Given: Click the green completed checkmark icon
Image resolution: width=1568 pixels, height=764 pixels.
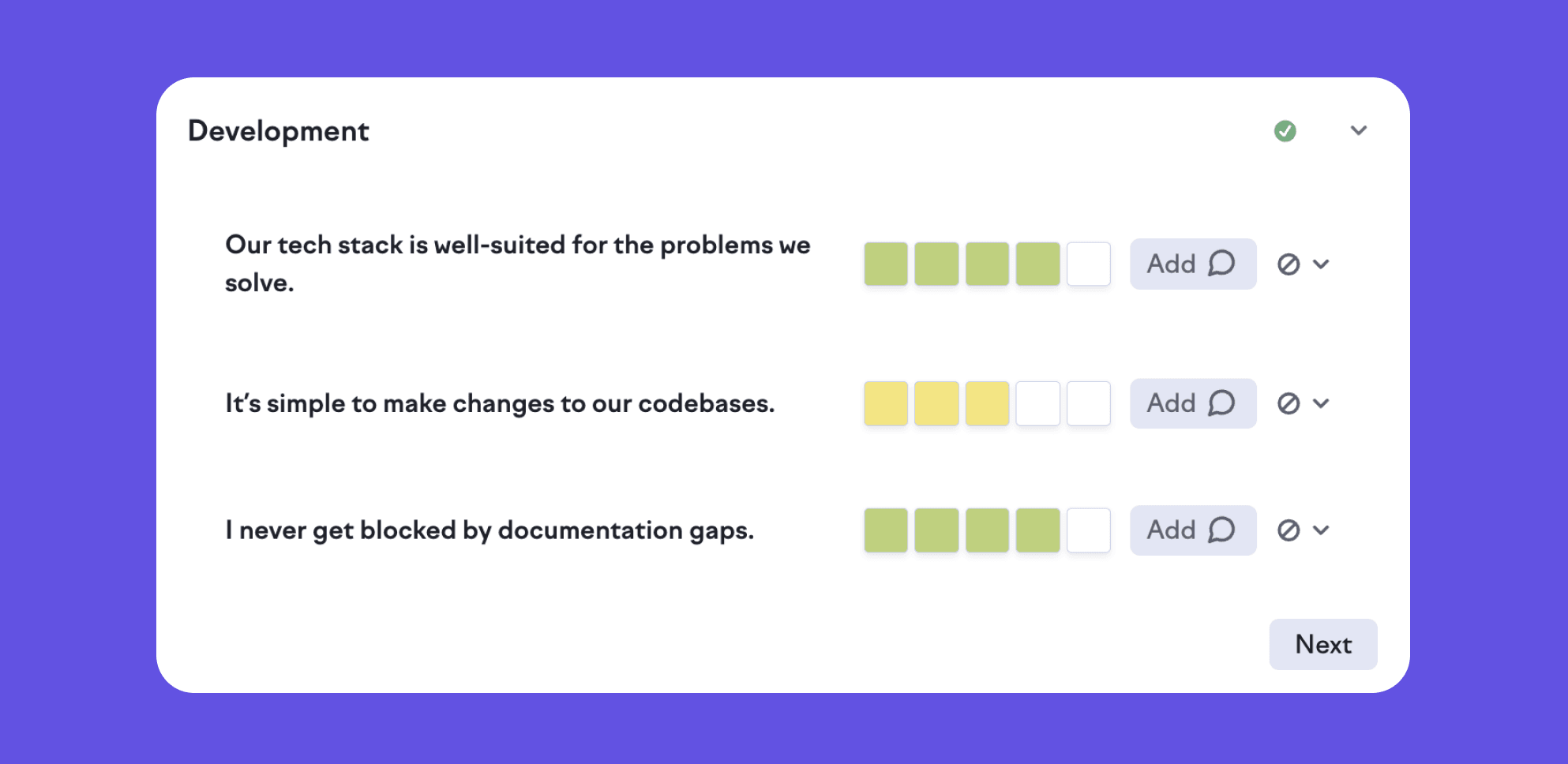Looking at the screenshot, I should pyautogui.click(x=1285, y=131).
